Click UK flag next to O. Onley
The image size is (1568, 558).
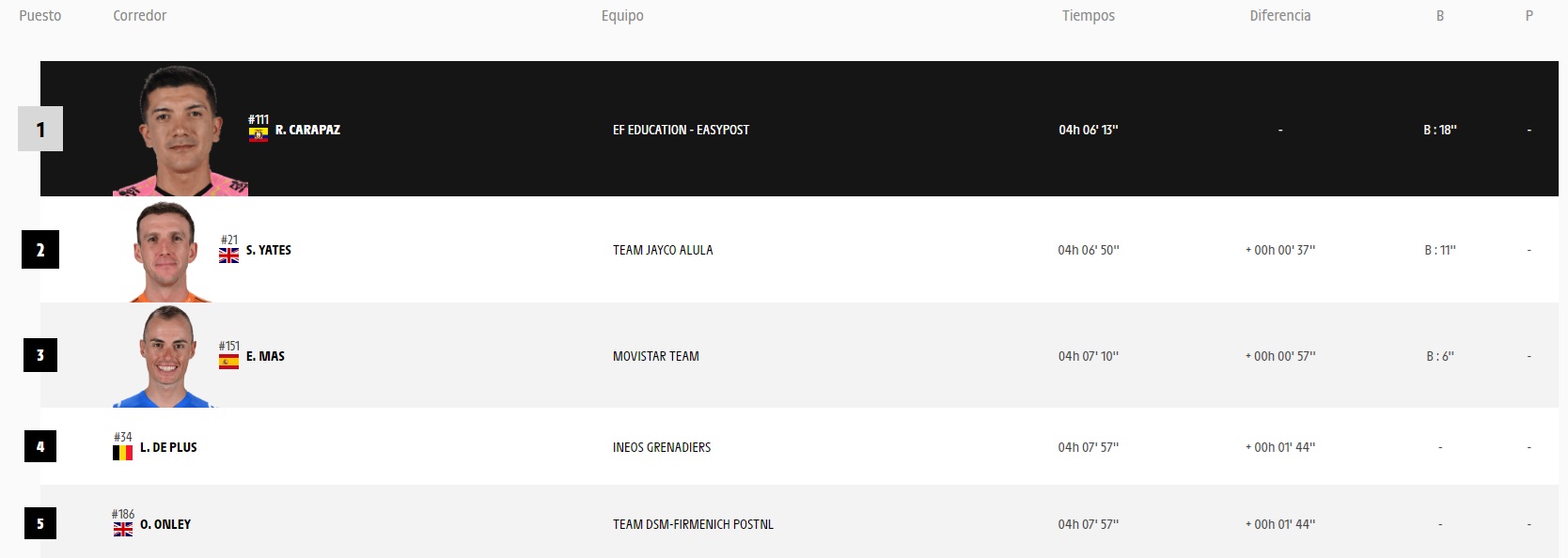(x=122, y=530)
